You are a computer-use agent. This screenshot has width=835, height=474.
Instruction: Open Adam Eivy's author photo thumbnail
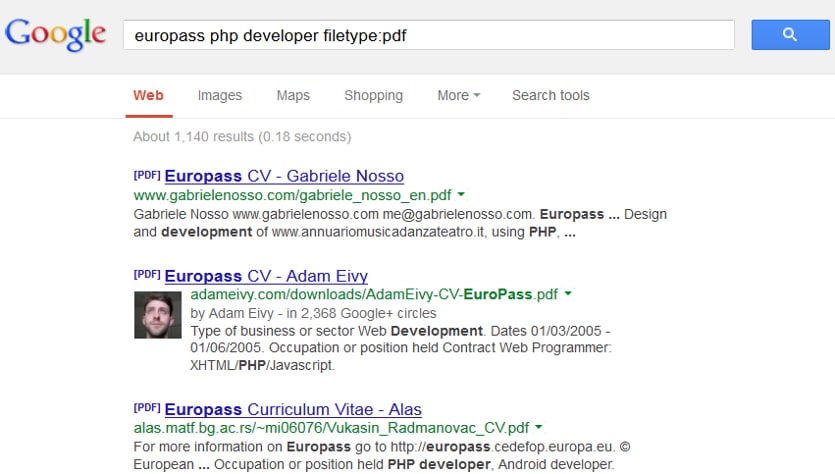click(x=158, y=315)
